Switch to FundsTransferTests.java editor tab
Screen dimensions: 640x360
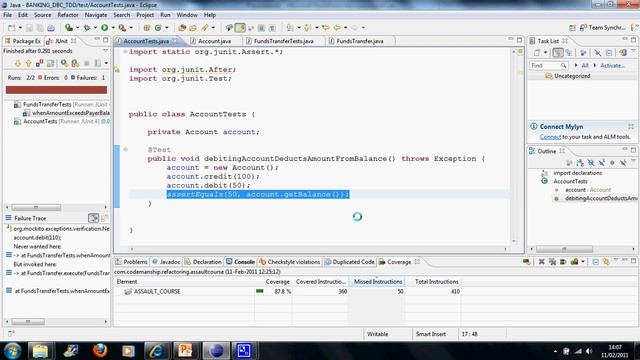(x=284, y=41)
